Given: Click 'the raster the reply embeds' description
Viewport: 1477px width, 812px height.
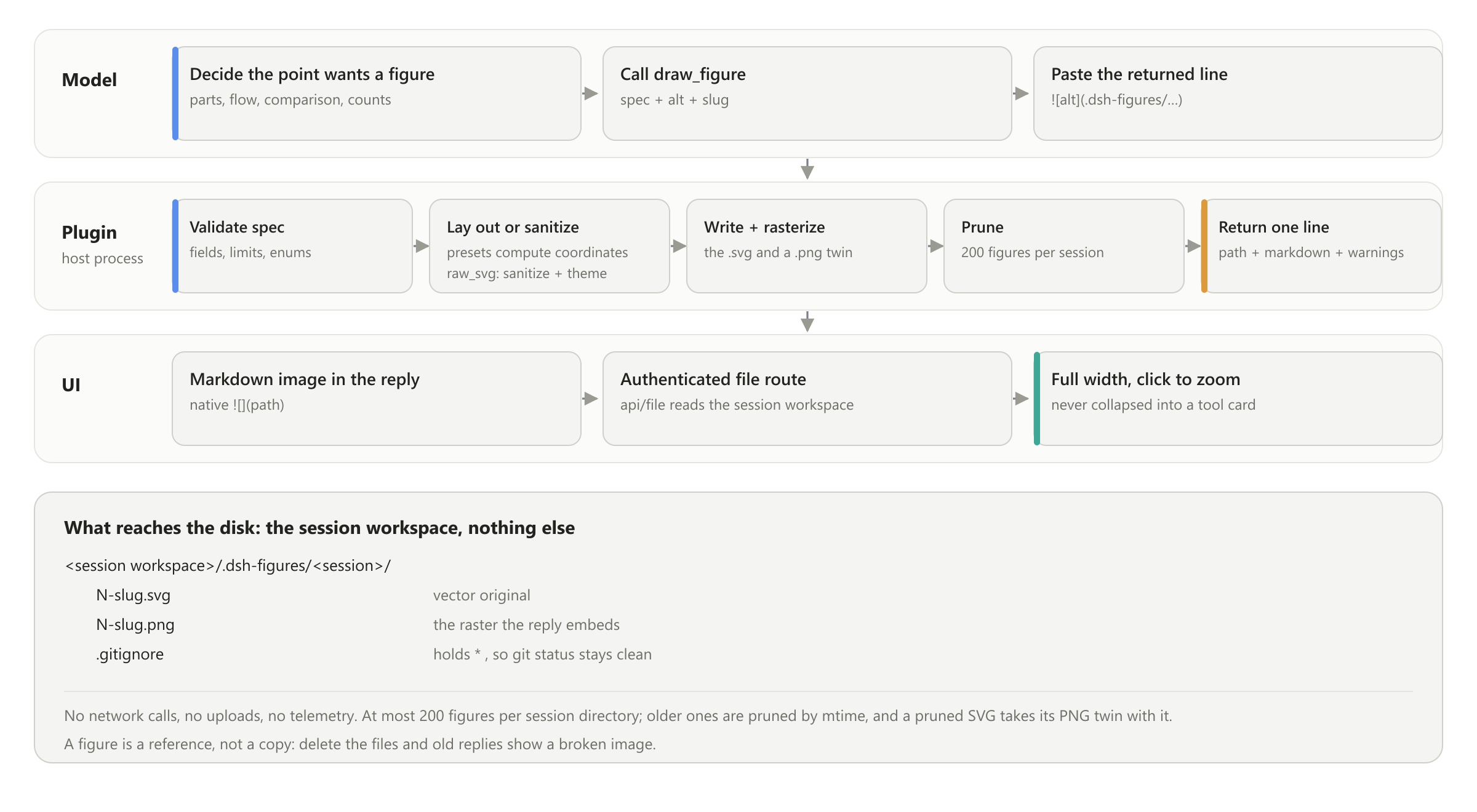Looking at the screenshot, I should [x=526, y=624].
